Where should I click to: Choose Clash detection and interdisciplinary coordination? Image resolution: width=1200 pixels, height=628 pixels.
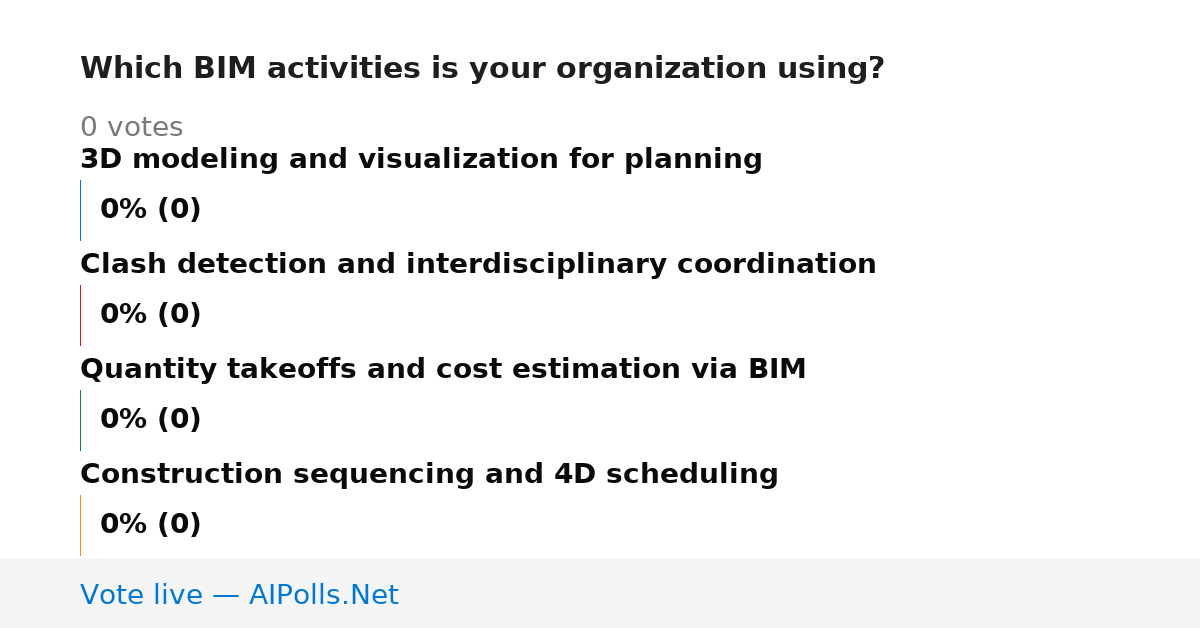tap(478, 265)
